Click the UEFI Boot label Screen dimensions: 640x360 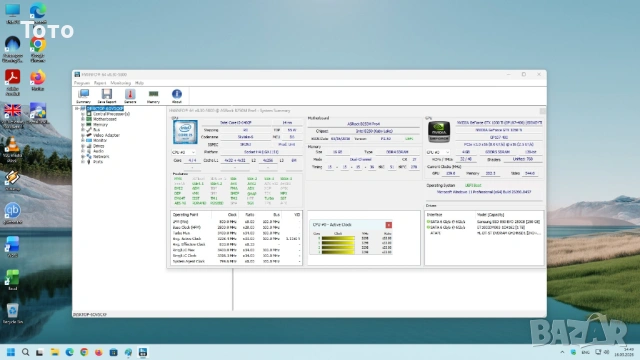(473, 185)
